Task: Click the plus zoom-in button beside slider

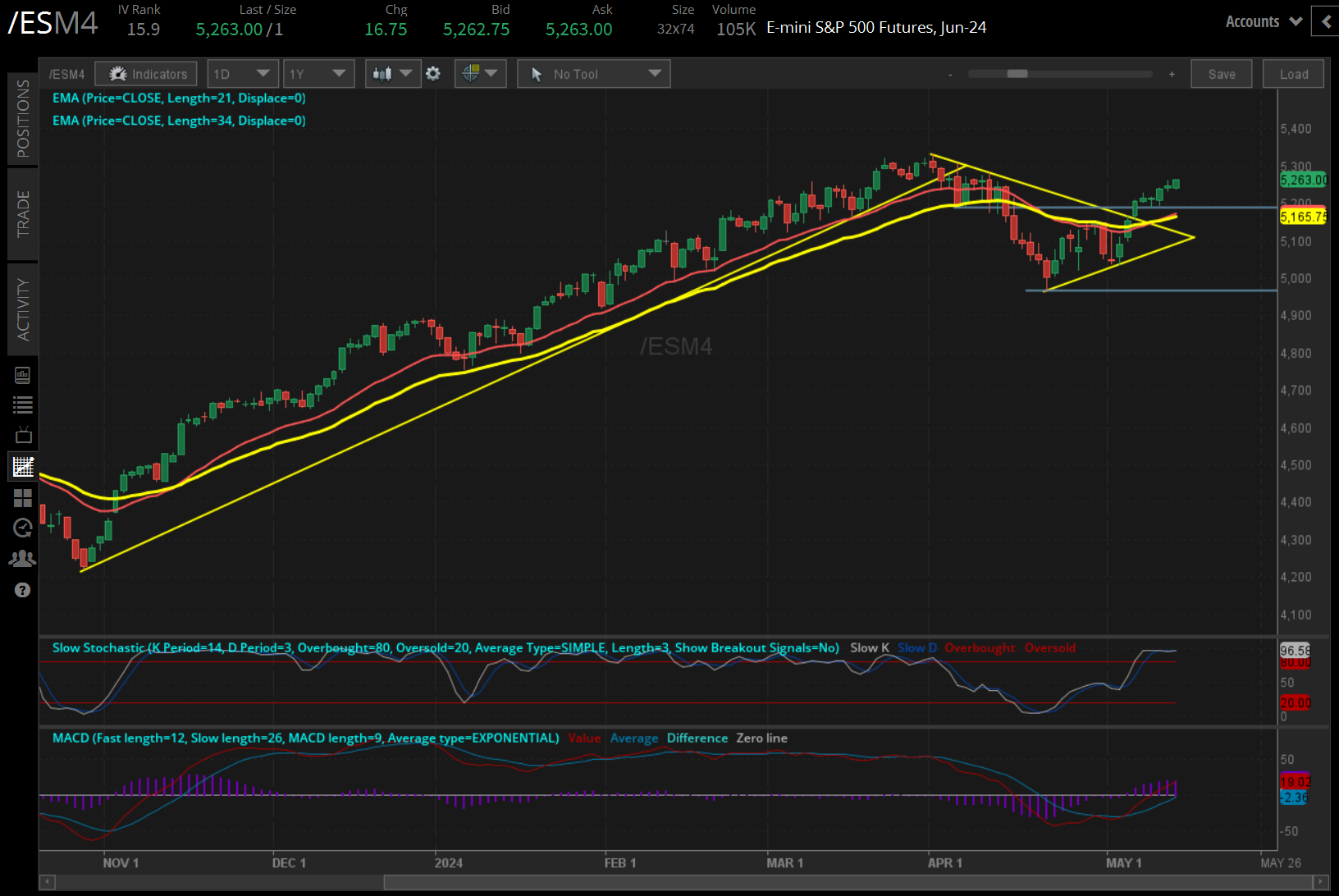Action: [x=1172, y=74]
